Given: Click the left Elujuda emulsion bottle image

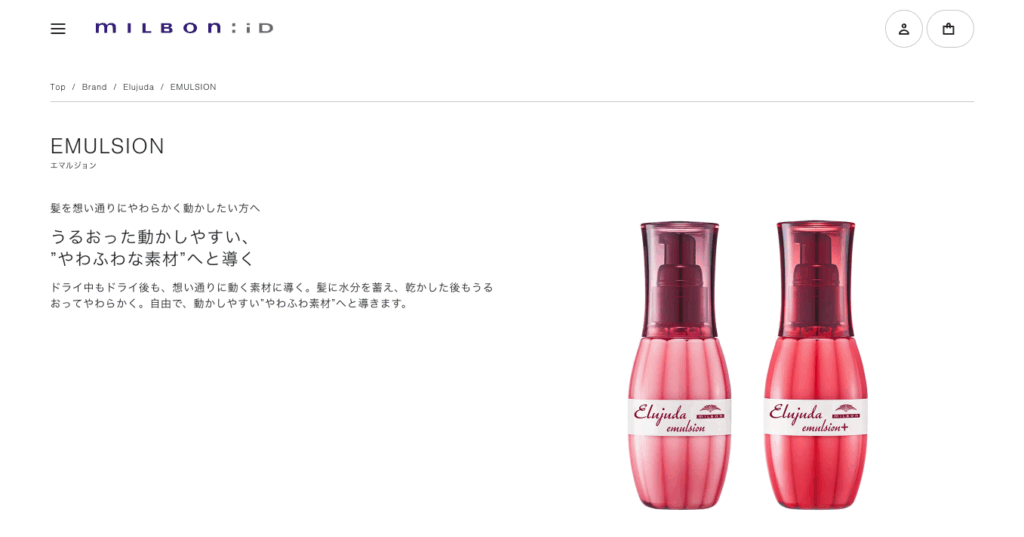Looking at the screenshot, I should [x=680, y=365].
